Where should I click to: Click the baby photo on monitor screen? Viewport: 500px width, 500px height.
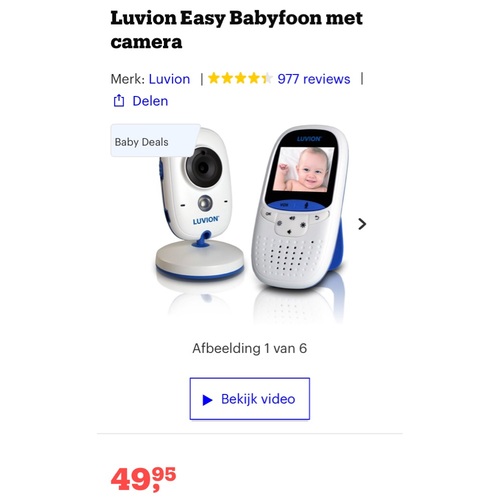304,170
